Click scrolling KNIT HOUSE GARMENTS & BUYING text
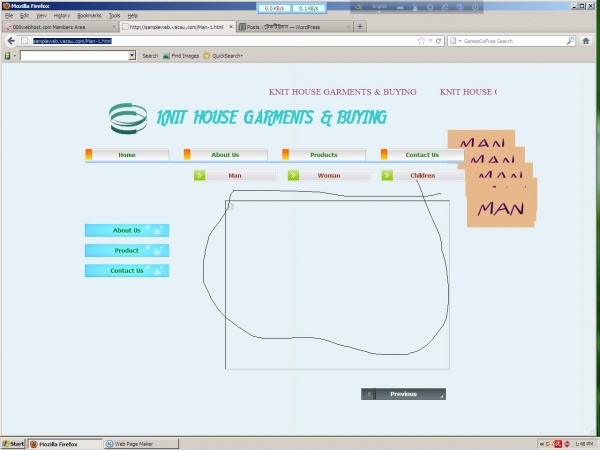The image size is (600, 450). [342, 92]
